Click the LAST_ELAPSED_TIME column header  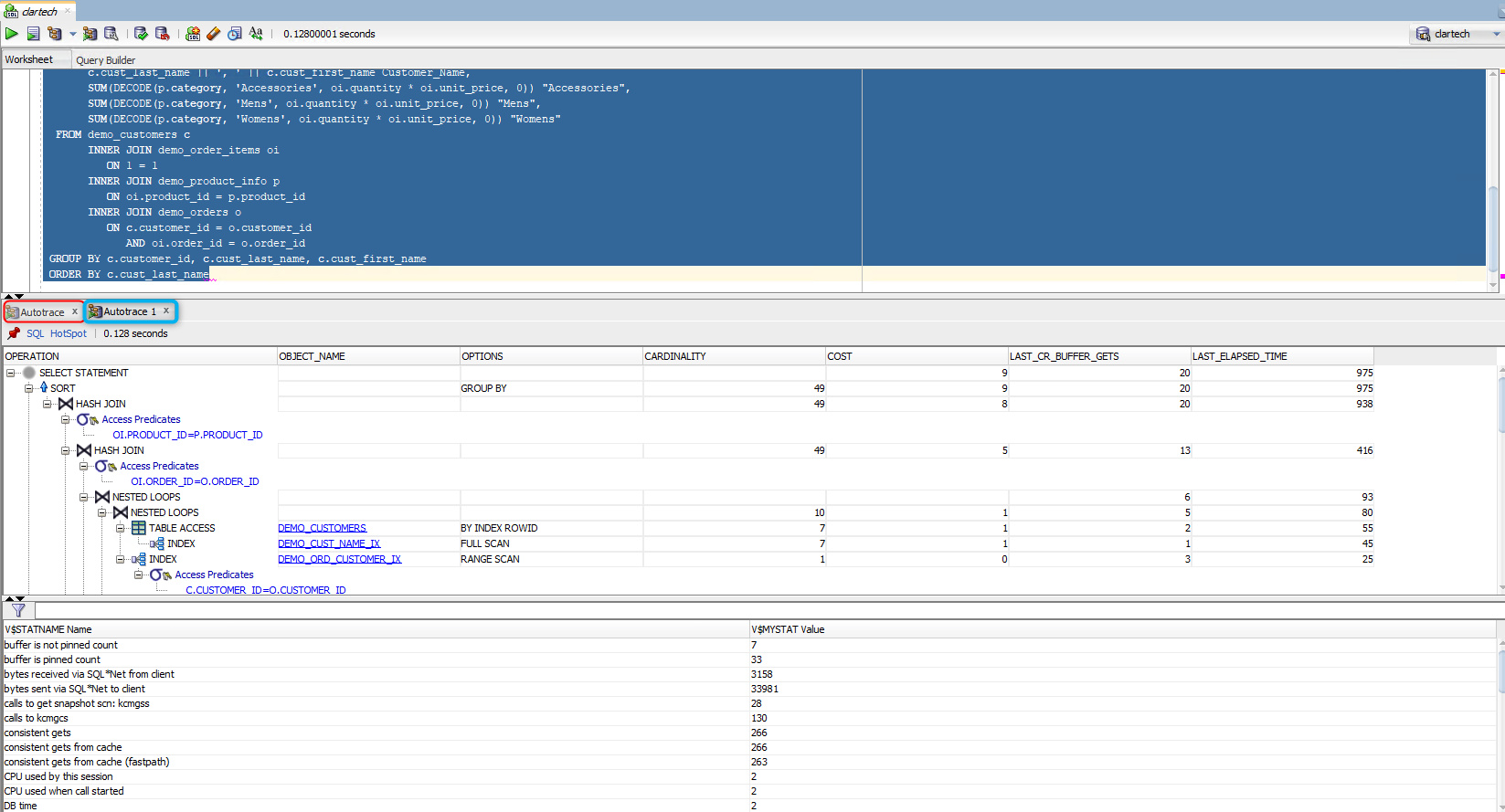(x=1282, y=356)
